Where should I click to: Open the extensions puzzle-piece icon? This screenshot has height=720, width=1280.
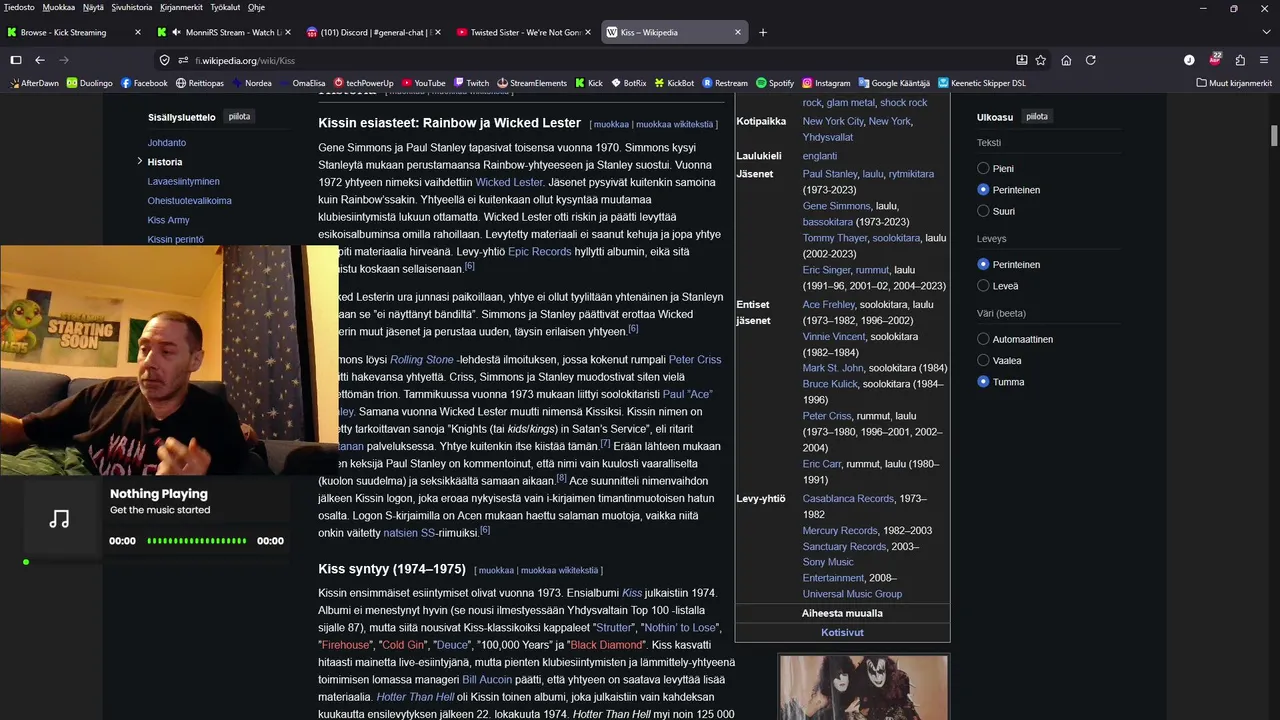pos(1240,60)
